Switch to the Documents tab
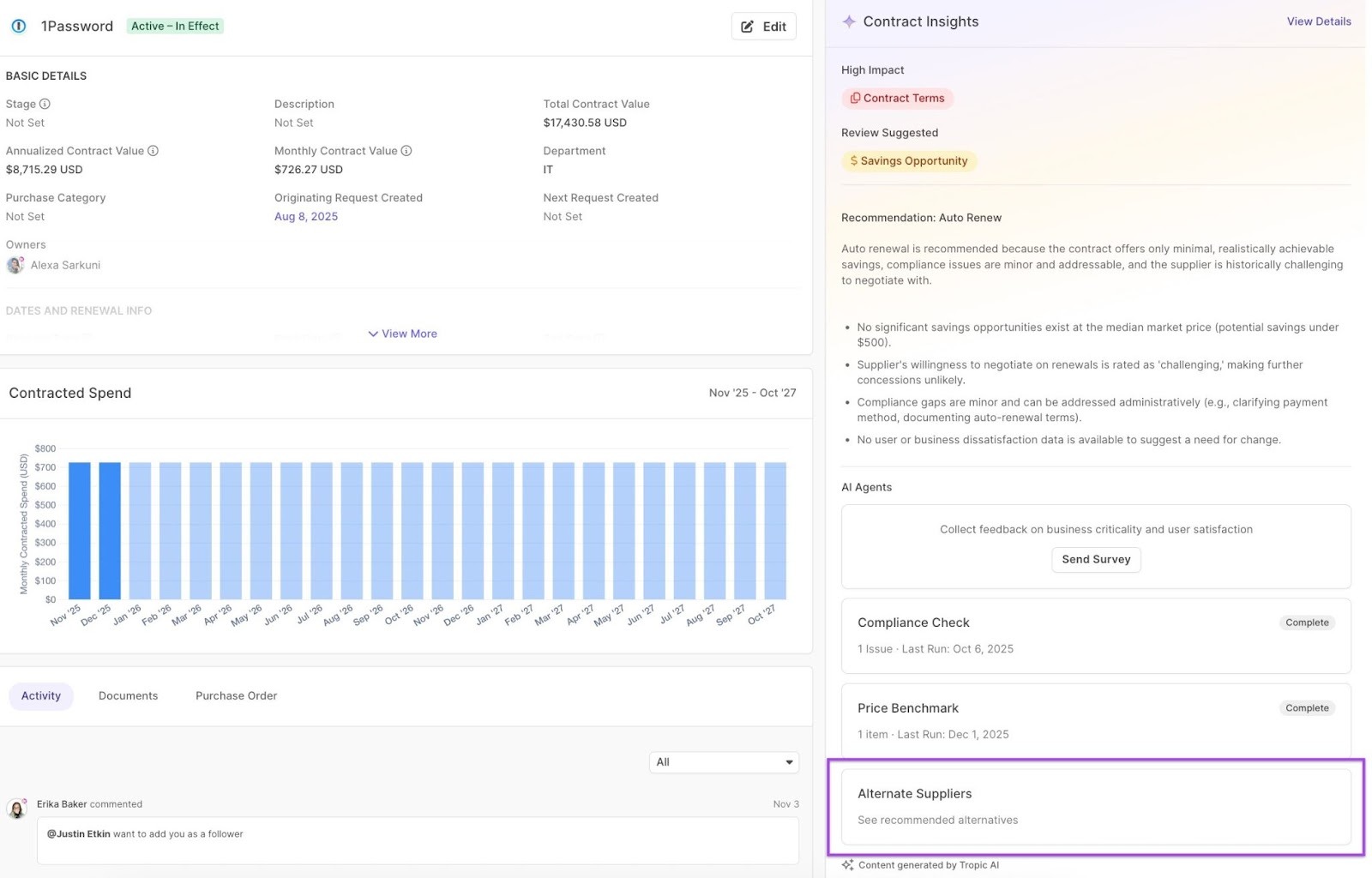The height and width of the screenshot is (878, 1372). tap(128, 696)
